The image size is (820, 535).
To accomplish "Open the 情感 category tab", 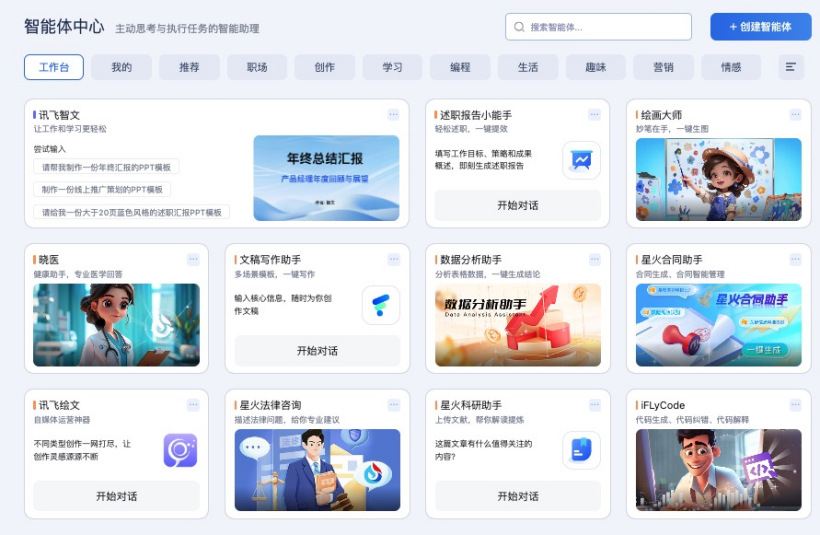I will point(731,67).
